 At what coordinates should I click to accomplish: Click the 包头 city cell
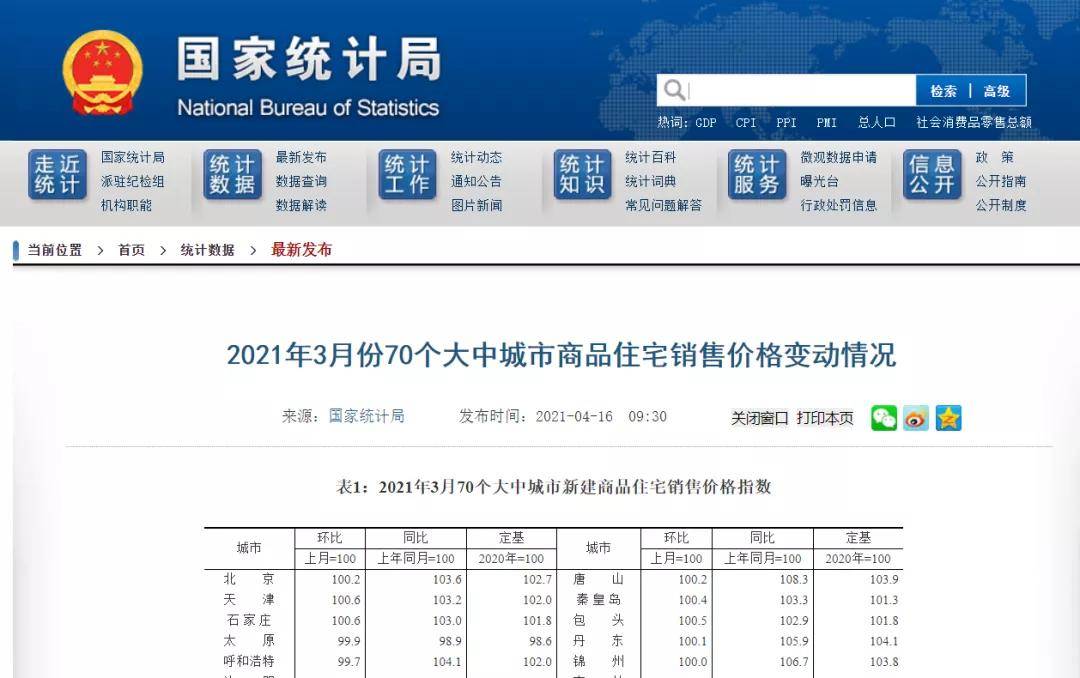pos(598,620)
